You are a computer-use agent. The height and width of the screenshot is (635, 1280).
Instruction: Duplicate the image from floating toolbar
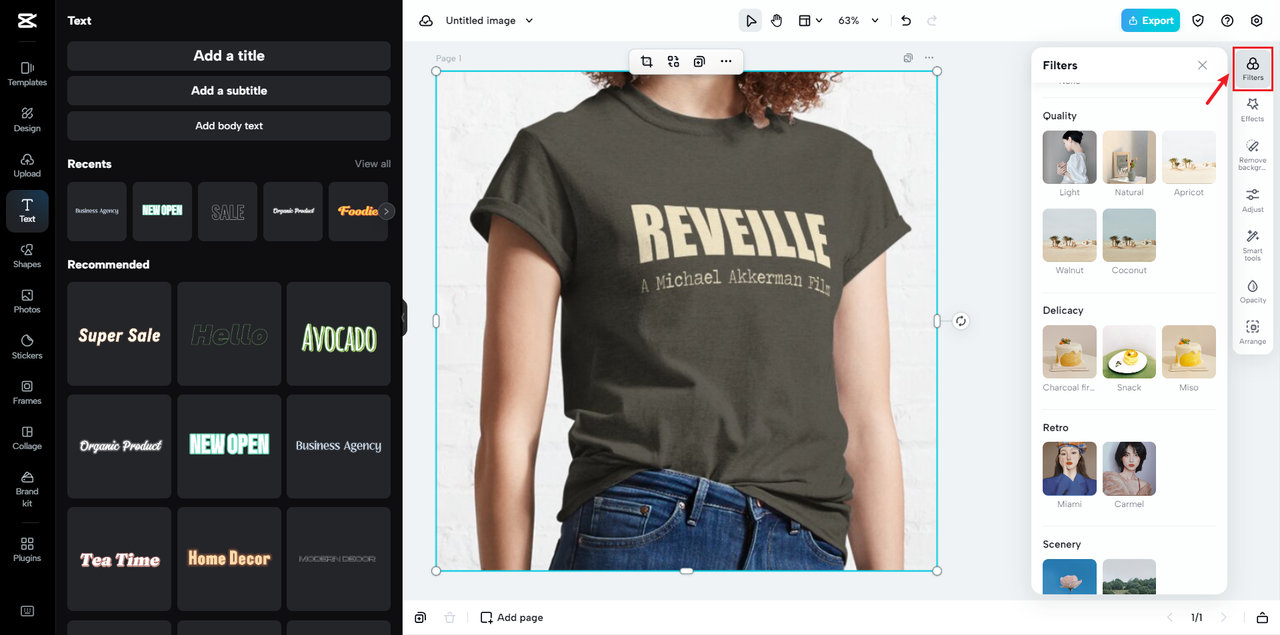tap(699, 61)
